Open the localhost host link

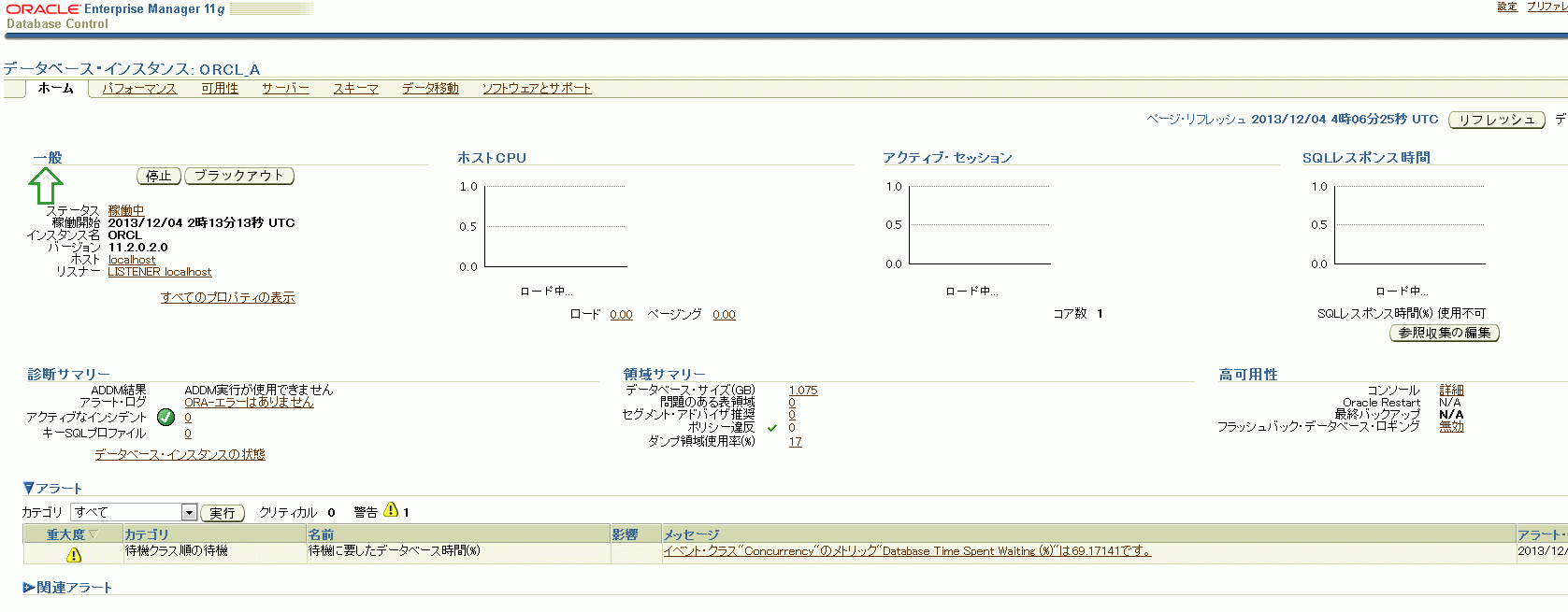(132, 260)
